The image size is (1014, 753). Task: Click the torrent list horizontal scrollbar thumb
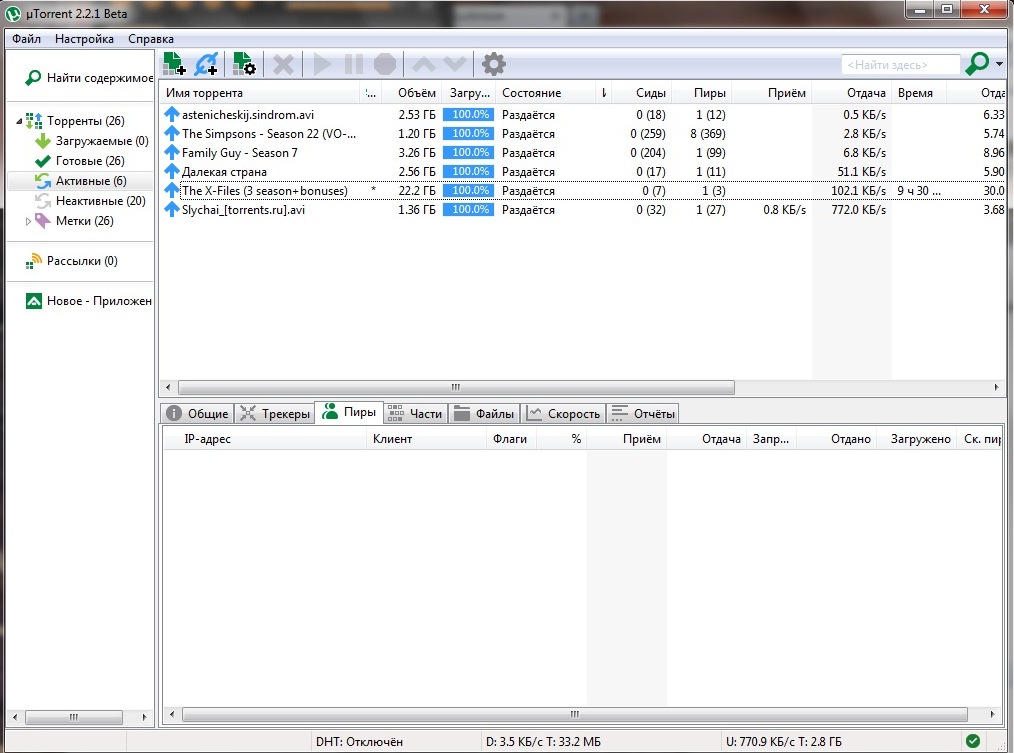[456, 387]
